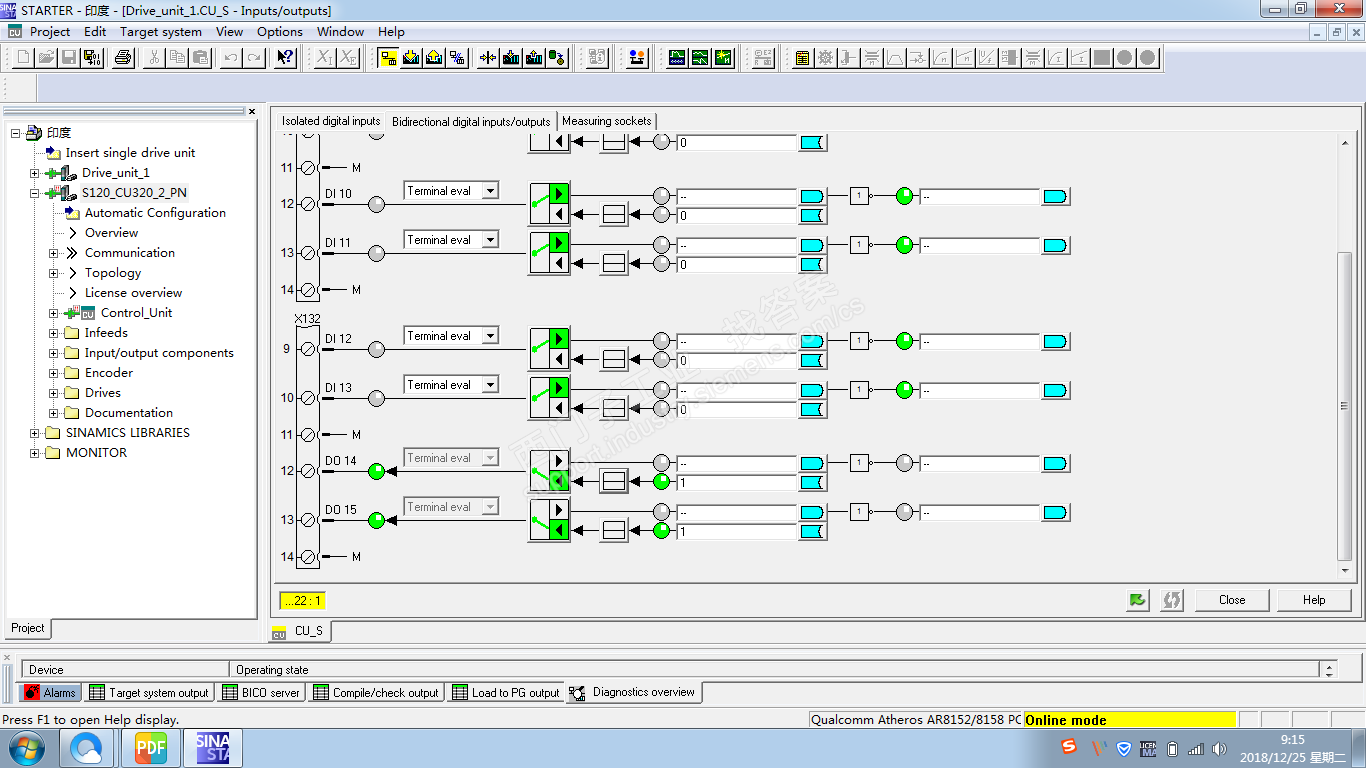Screen dimensions: 1366x768
Task: Click the far-right cyan button on DO 15 row
Action: pyautogui.click(x=1056, y=512)
